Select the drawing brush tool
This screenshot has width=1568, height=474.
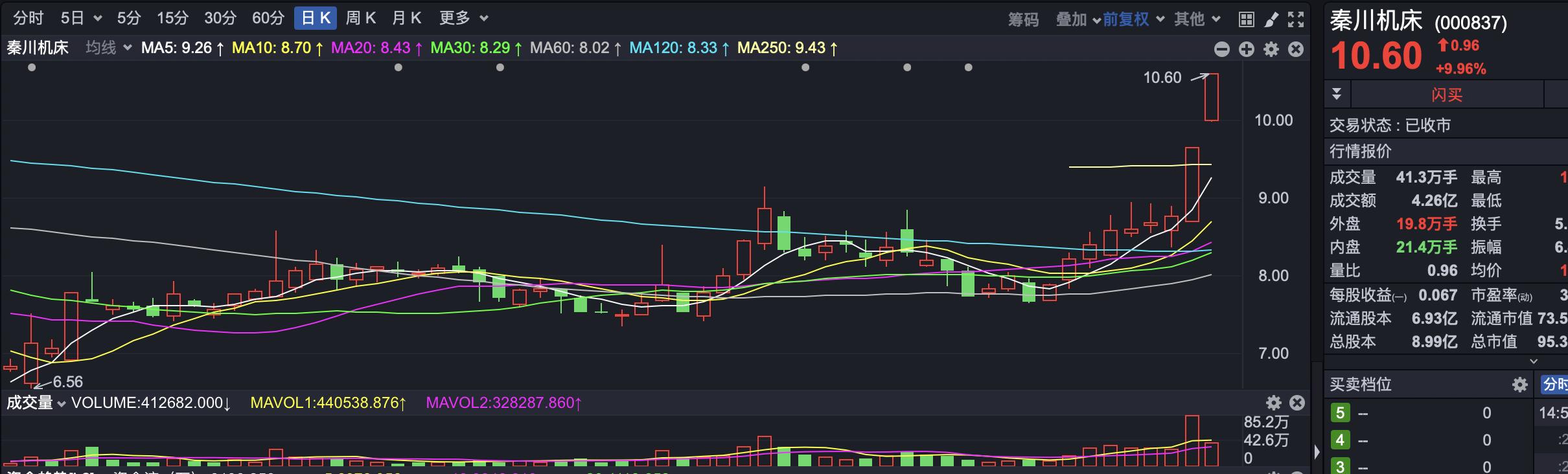(1271, 19)
